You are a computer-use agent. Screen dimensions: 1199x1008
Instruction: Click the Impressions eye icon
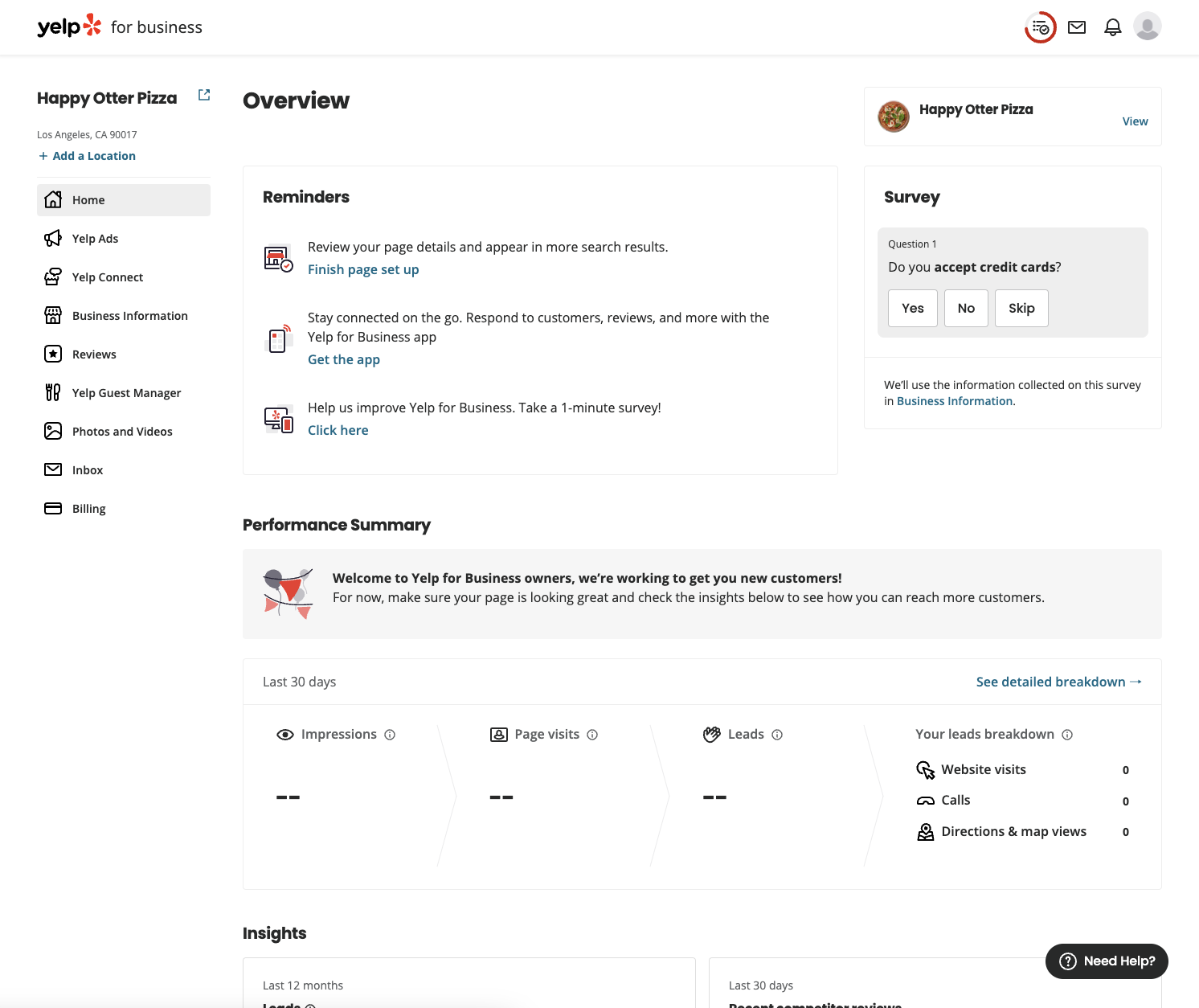pos(285,735)
